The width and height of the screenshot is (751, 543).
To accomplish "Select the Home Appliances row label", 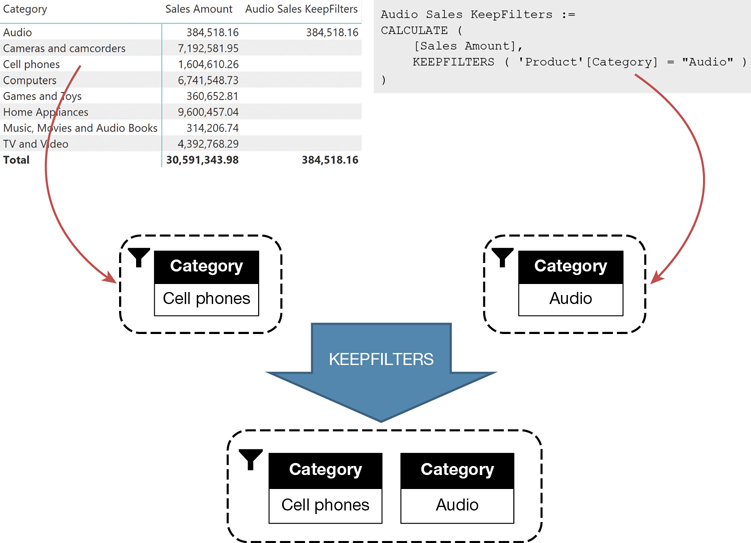I will [x=46, y=112].
